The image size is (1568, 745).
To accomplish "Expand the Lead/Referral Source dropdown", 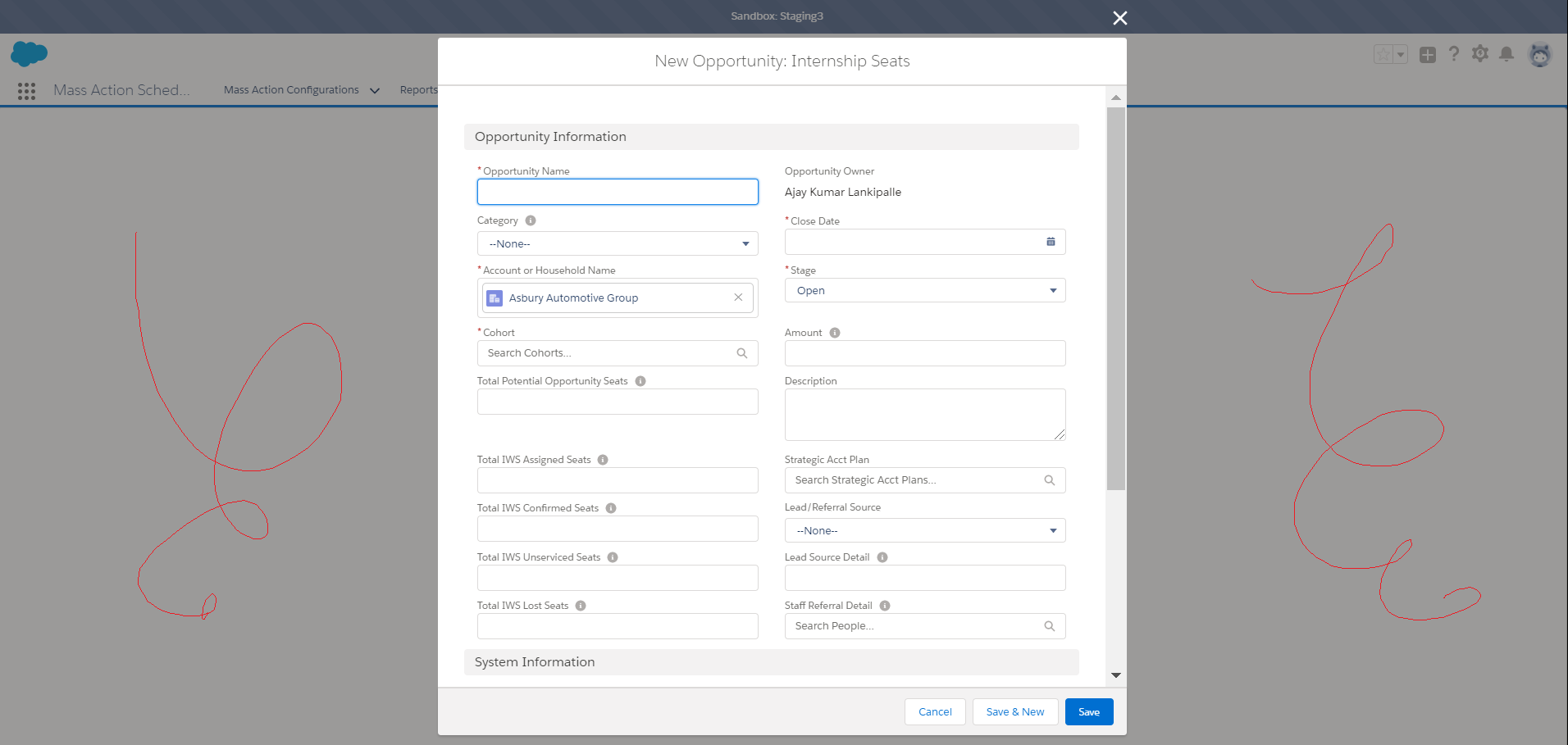I will click(x=925, y=530).
